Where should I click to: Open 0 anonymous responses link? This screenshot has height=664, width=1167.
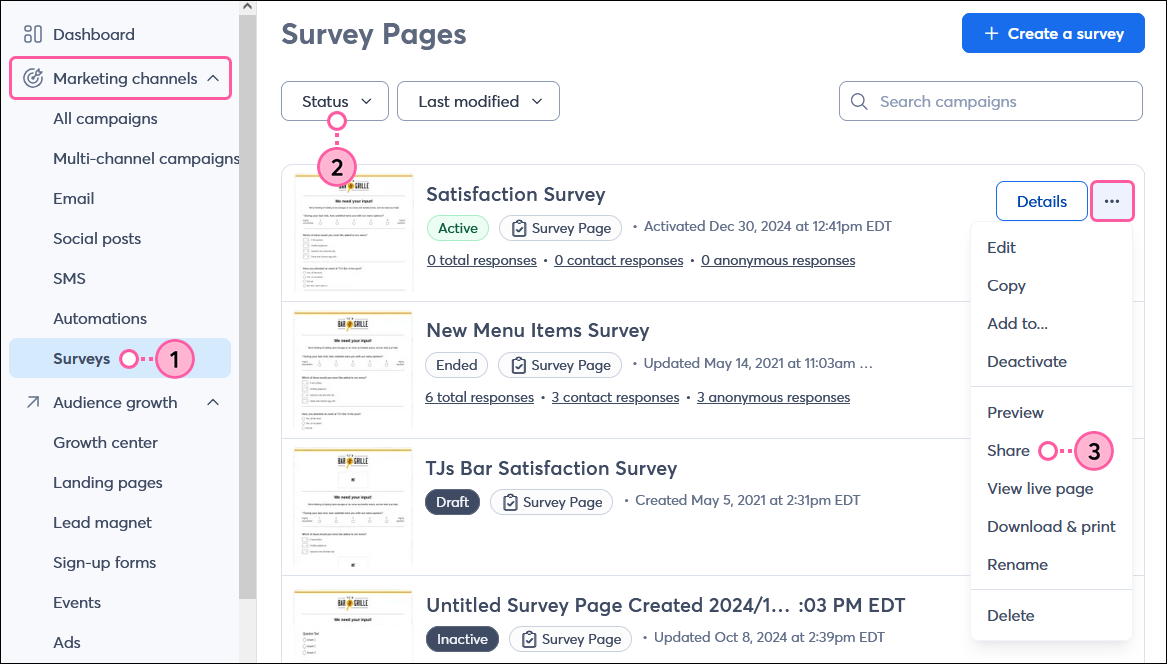778,261
